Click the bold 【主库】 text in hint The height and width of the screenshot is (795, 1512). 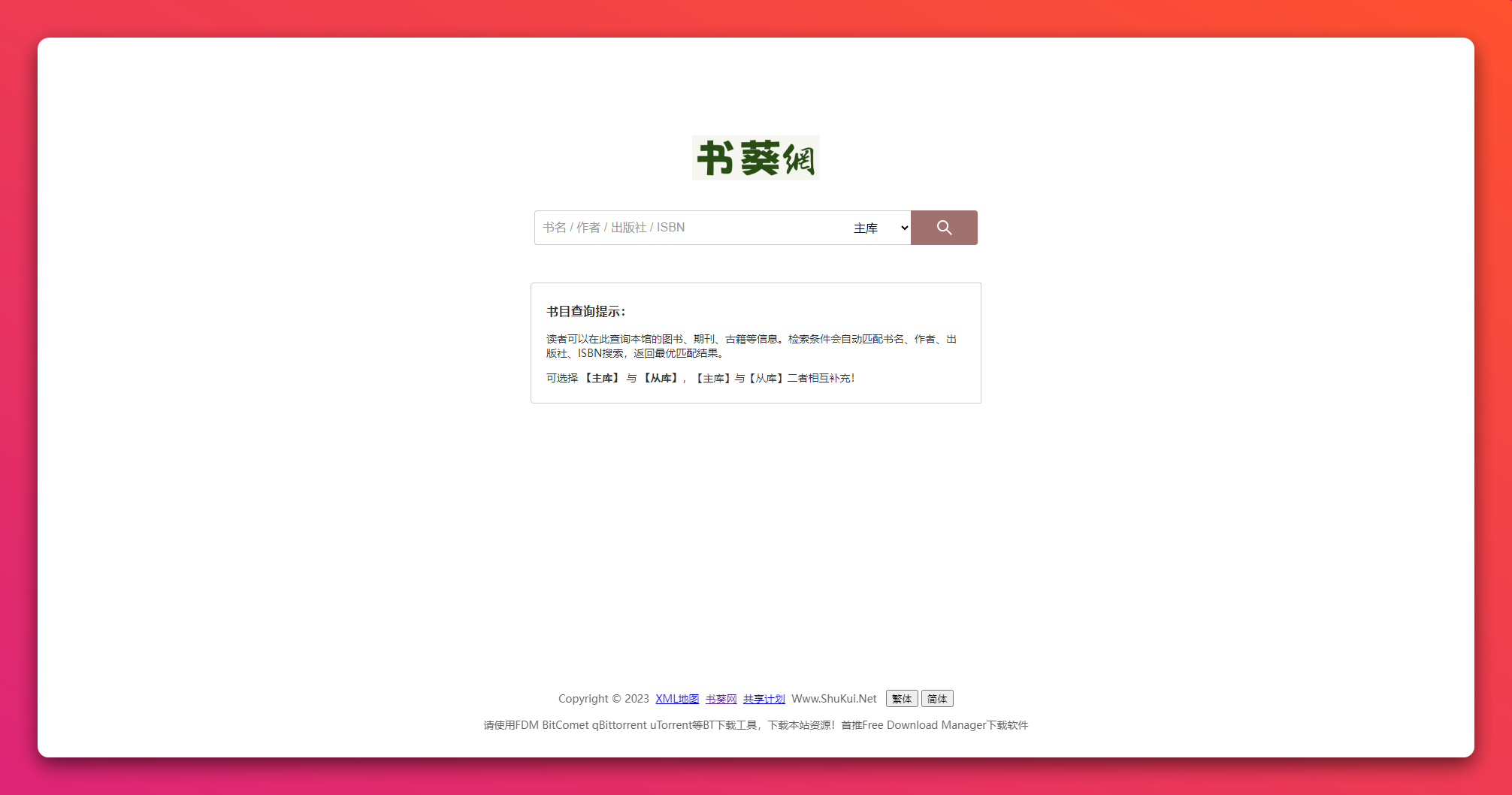pos(602,378)
